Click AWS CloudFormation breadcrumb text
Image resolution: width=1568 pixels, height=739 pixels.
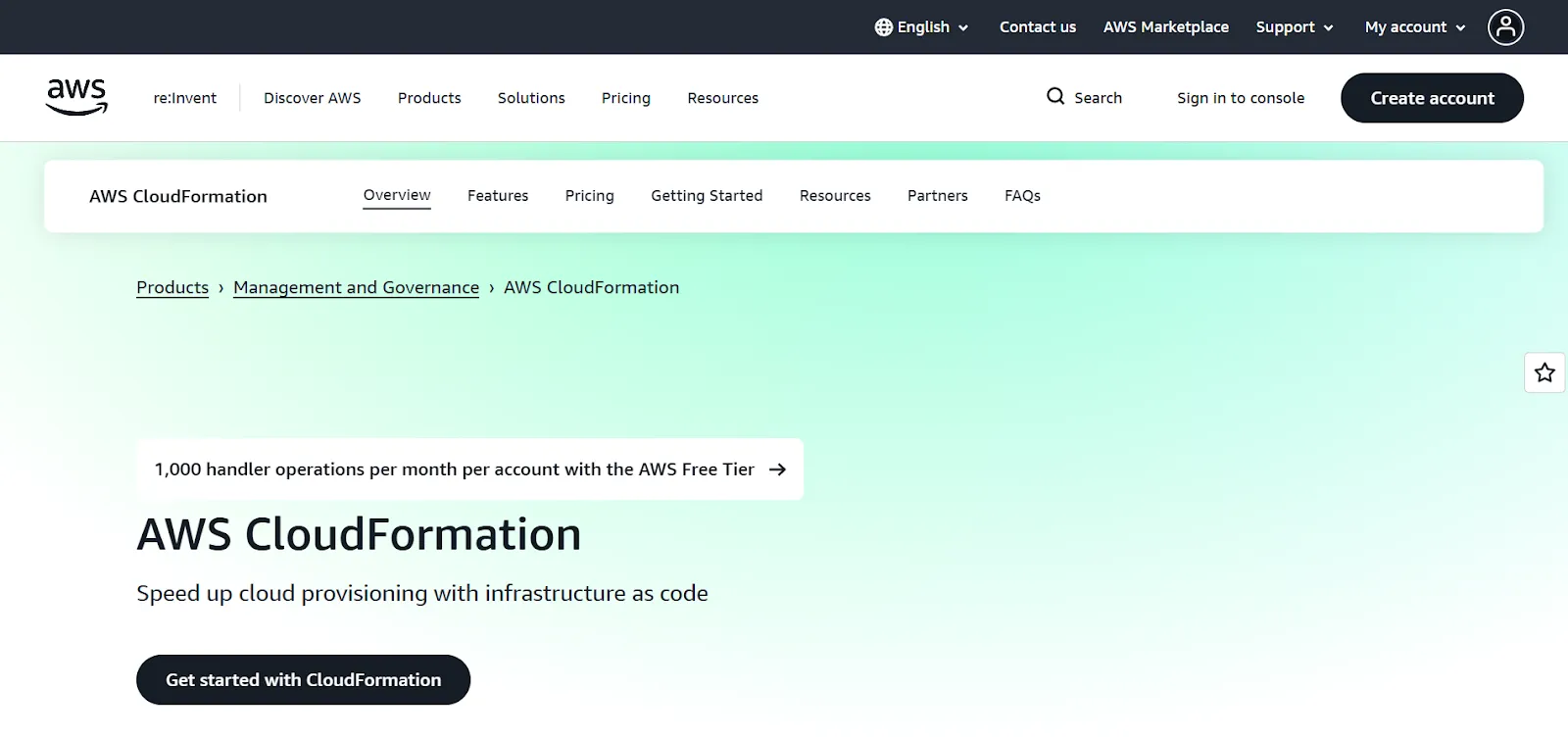tap(591, 287)
